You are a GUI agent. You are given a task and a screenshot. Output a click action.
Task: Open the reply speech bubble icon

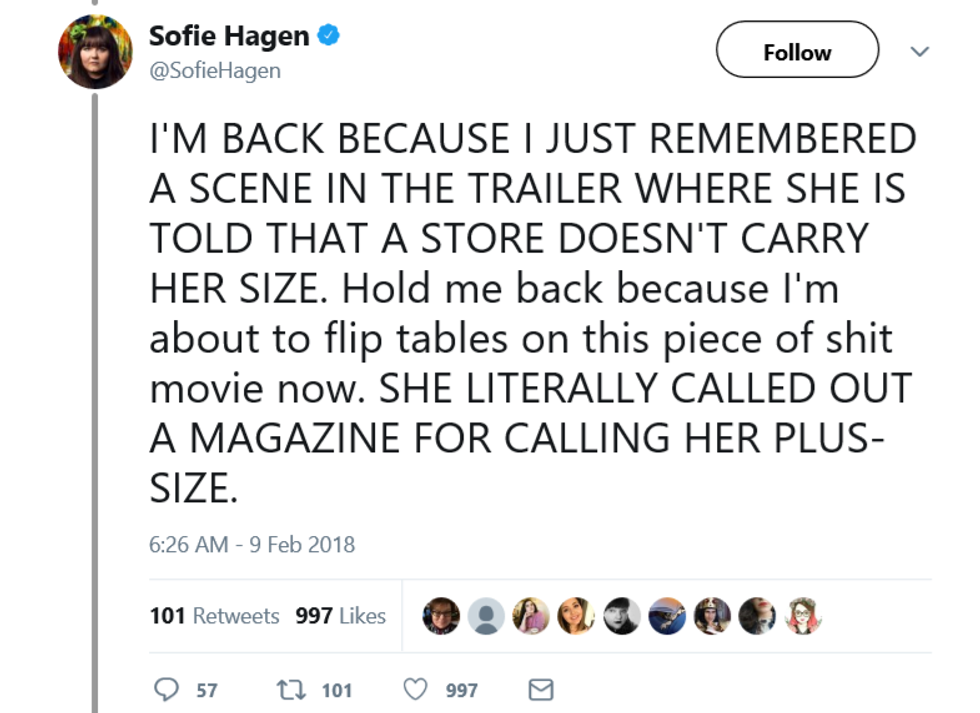click(167, 689)
